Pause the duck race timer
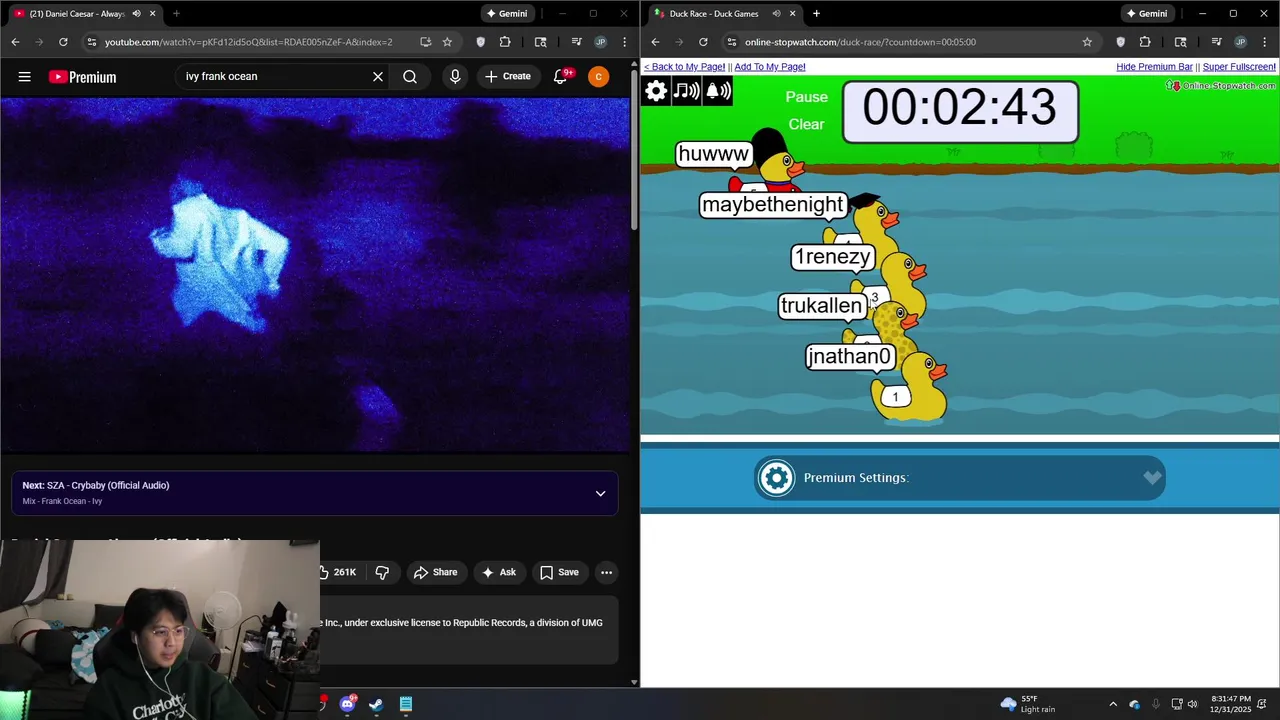The height and width of the screenshot is (720, 1280). (x=807, y=97)
